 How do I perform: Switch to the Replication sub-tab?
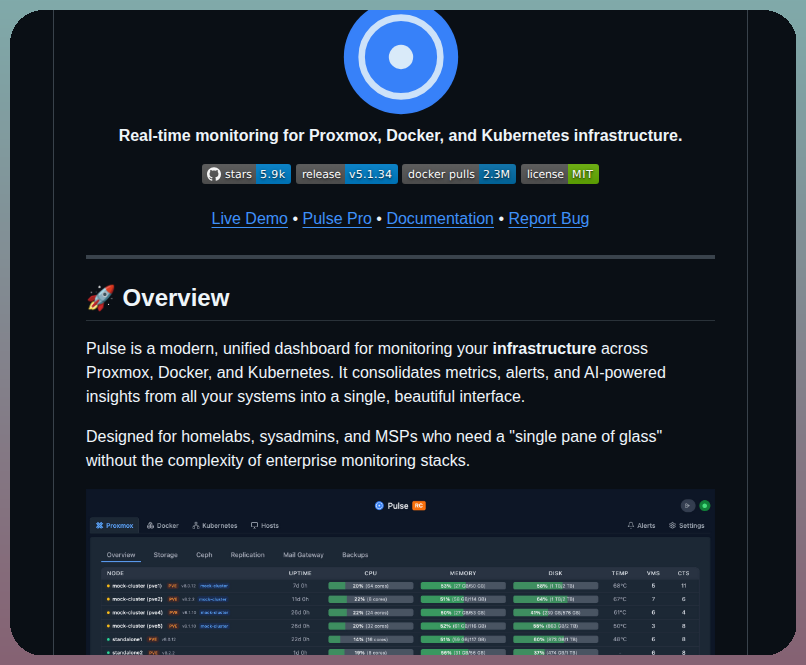pyautogui.click(x=247, y=555)
